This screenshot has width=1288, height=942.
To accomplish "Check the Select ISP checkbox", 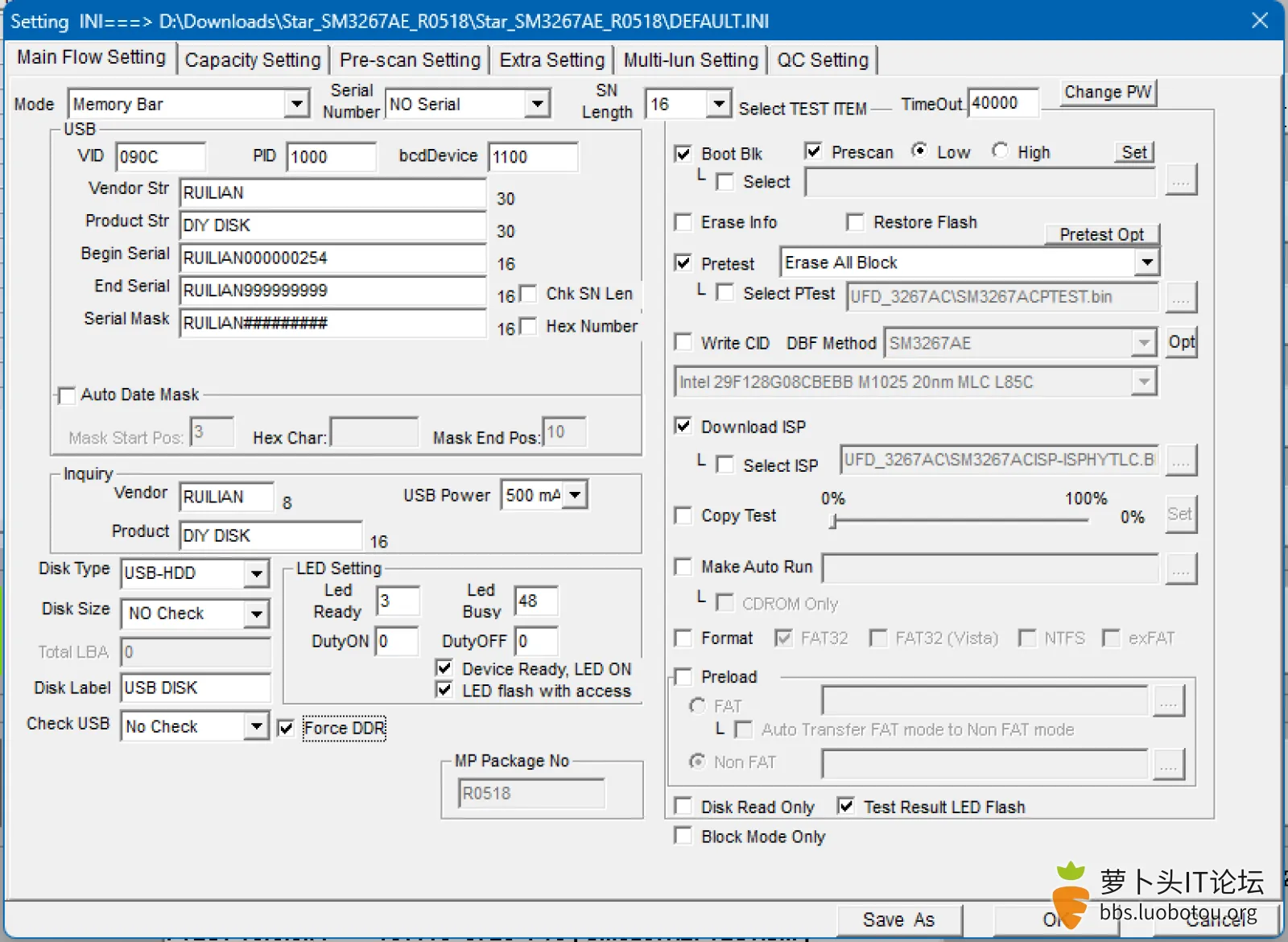I will pyautogui.click(x=725, y=465).
